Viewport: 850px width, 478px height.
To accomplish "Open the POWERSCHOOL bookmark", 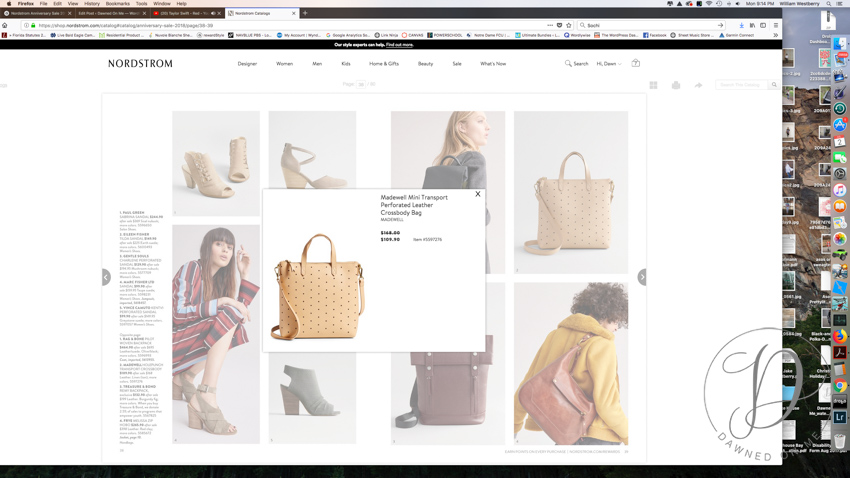I will tap(445, 35).
